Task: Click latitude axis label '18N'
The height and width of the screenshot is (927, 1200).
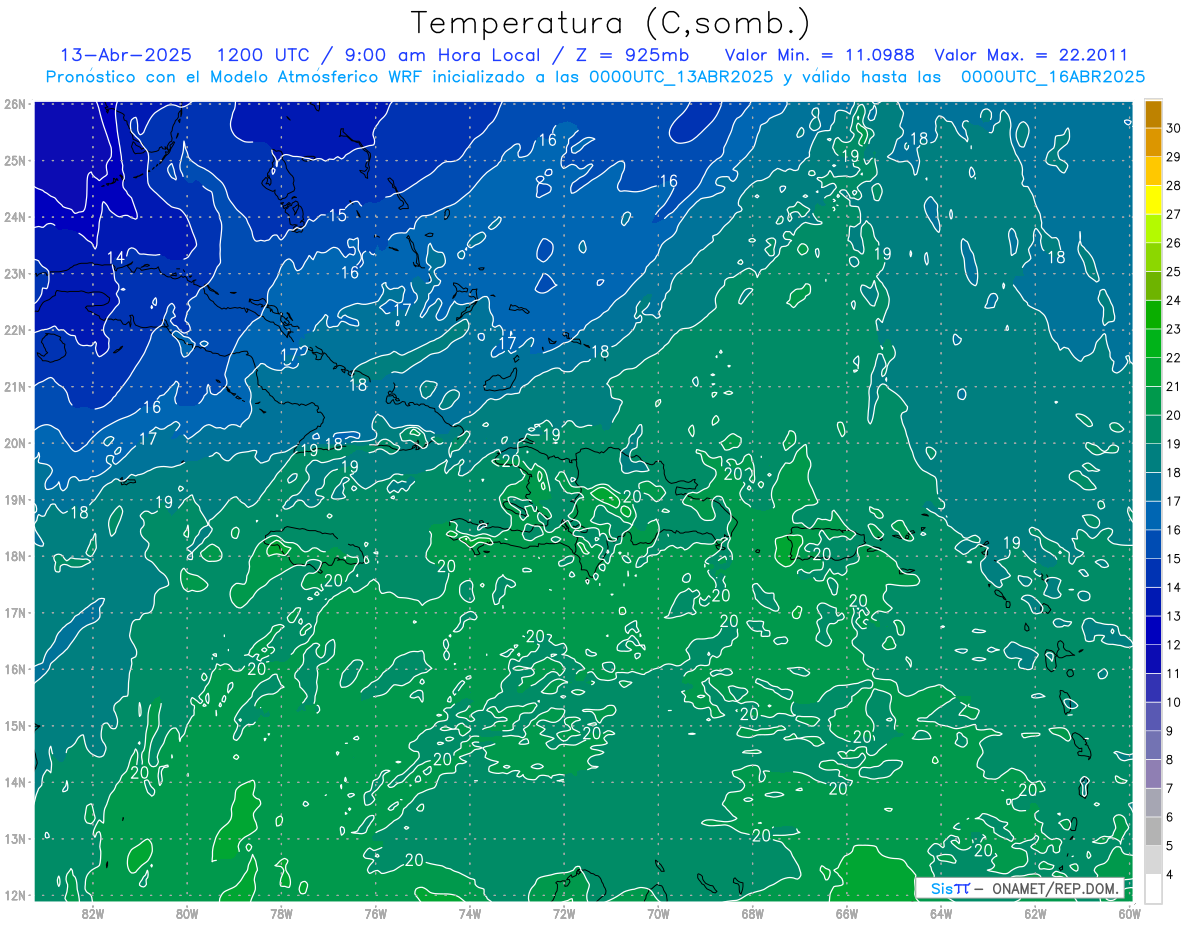Action: 15,556
